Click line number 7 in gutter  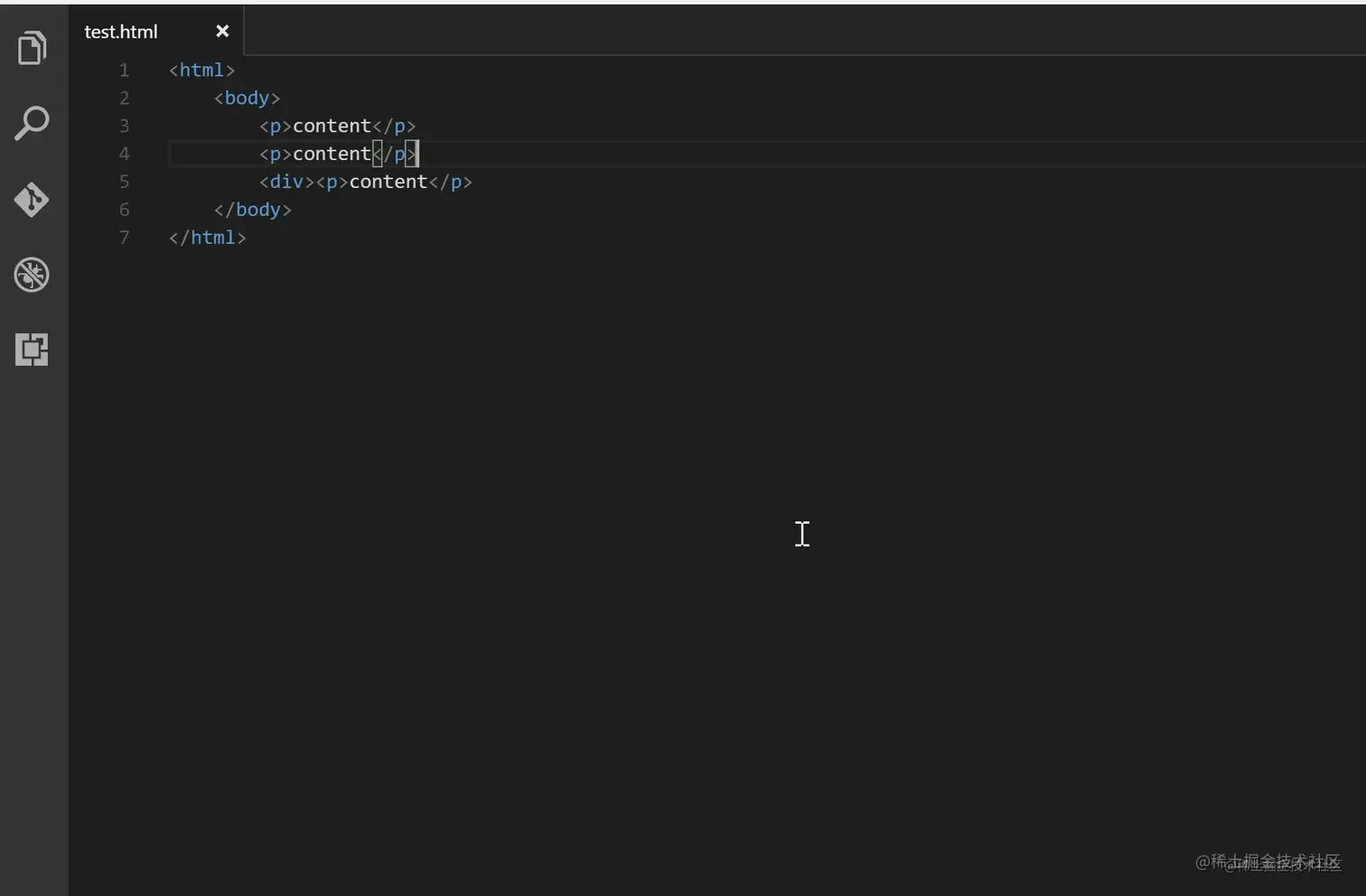point(125,238)
